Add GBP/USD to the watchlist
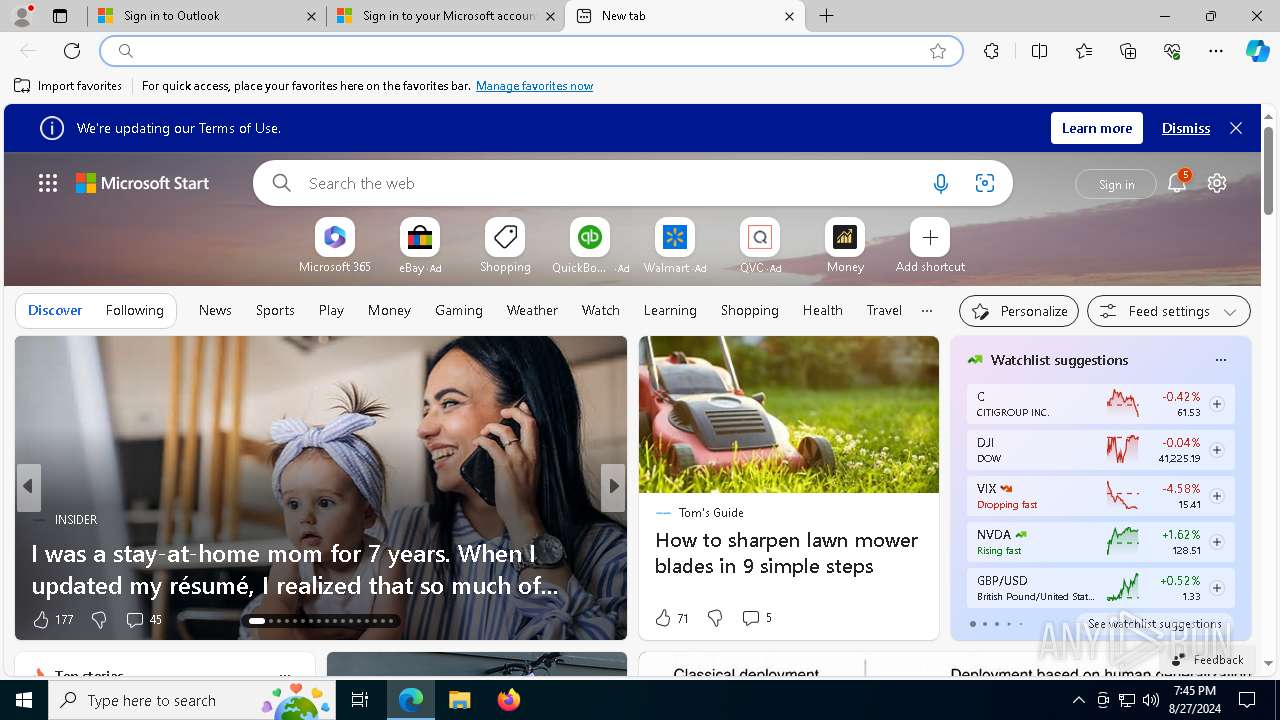The image size is (1280, 720). point(1217,588)
